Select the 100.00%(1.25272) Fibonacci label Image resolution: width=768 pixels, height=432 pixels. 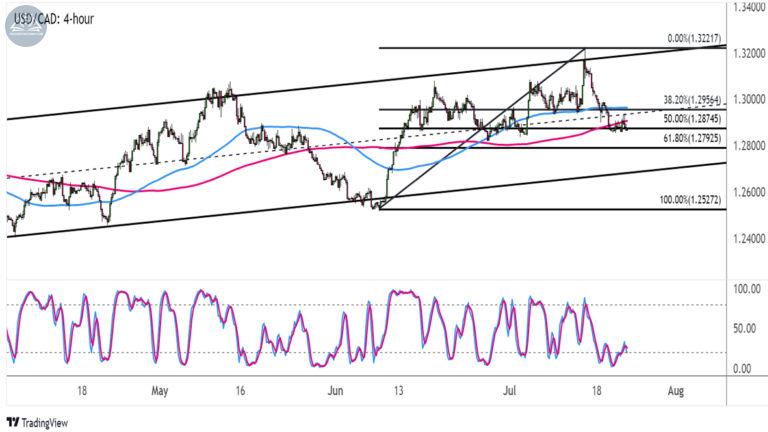[x=690, y=200]
